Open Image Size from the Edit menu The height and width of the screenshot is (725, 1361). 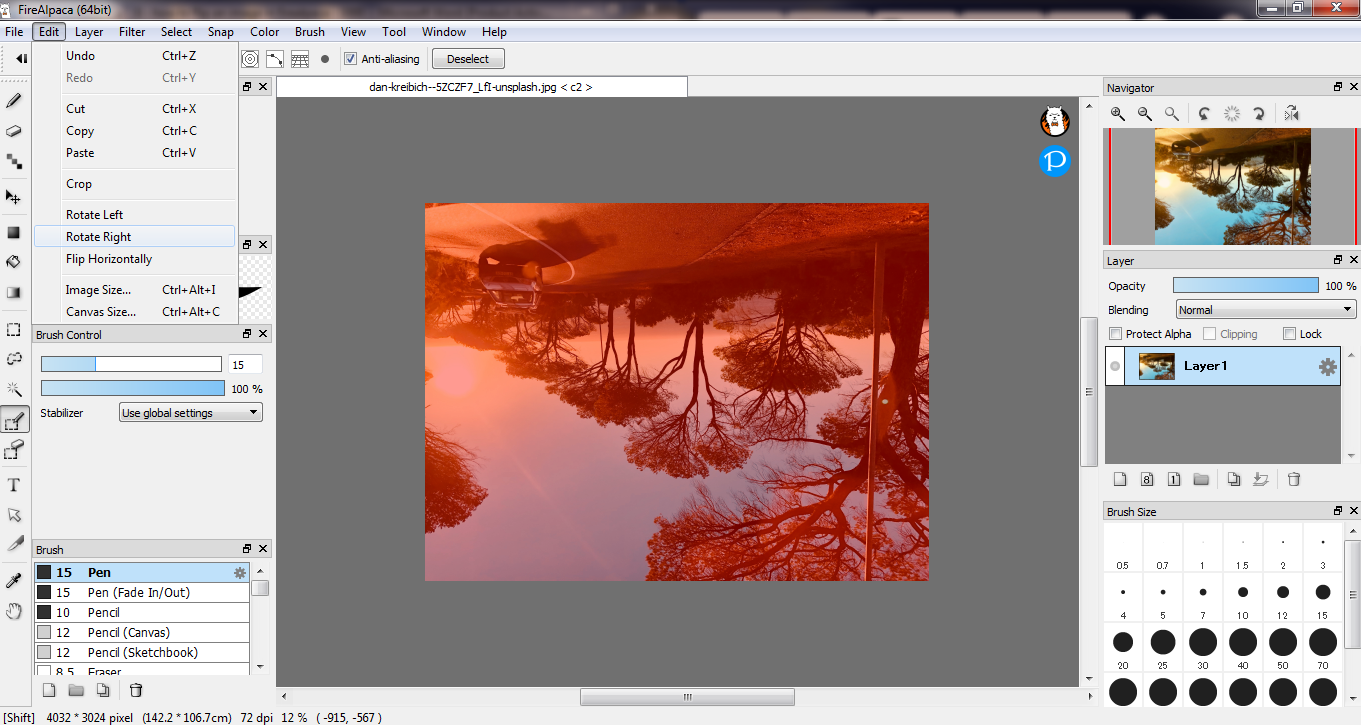[135, 290]
